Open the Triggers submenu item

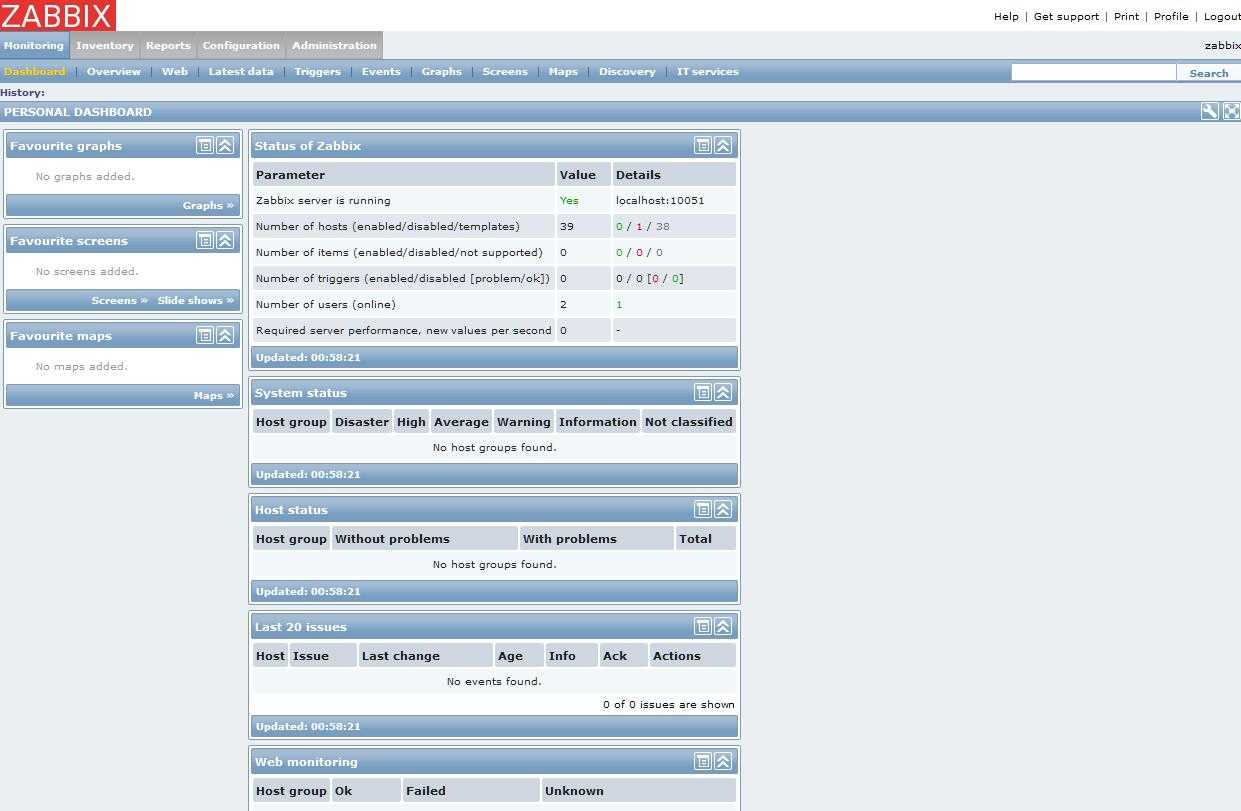point(318,71)
